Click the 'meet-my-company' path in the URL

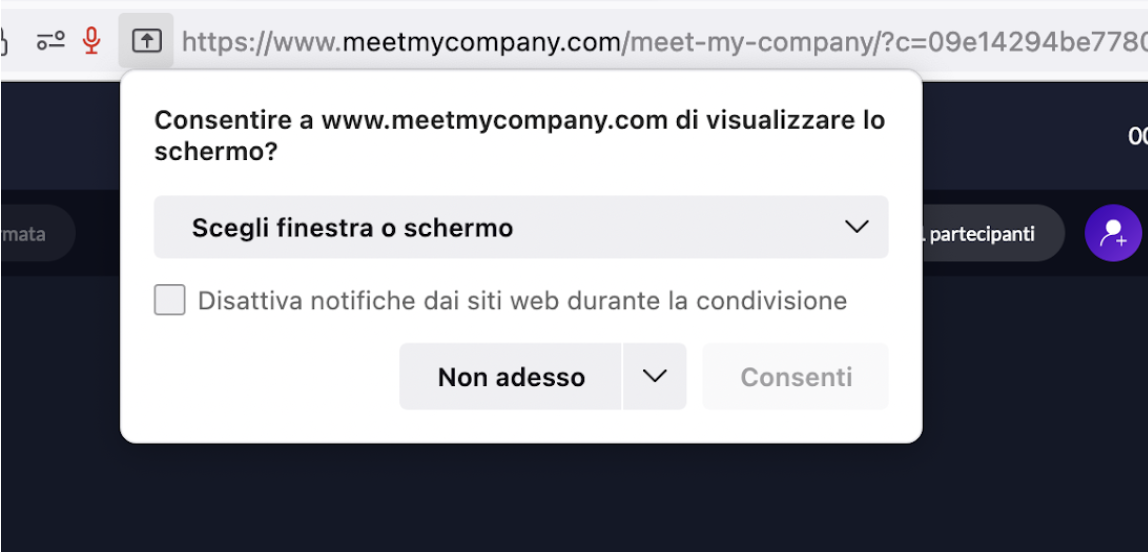click(745, 41)
